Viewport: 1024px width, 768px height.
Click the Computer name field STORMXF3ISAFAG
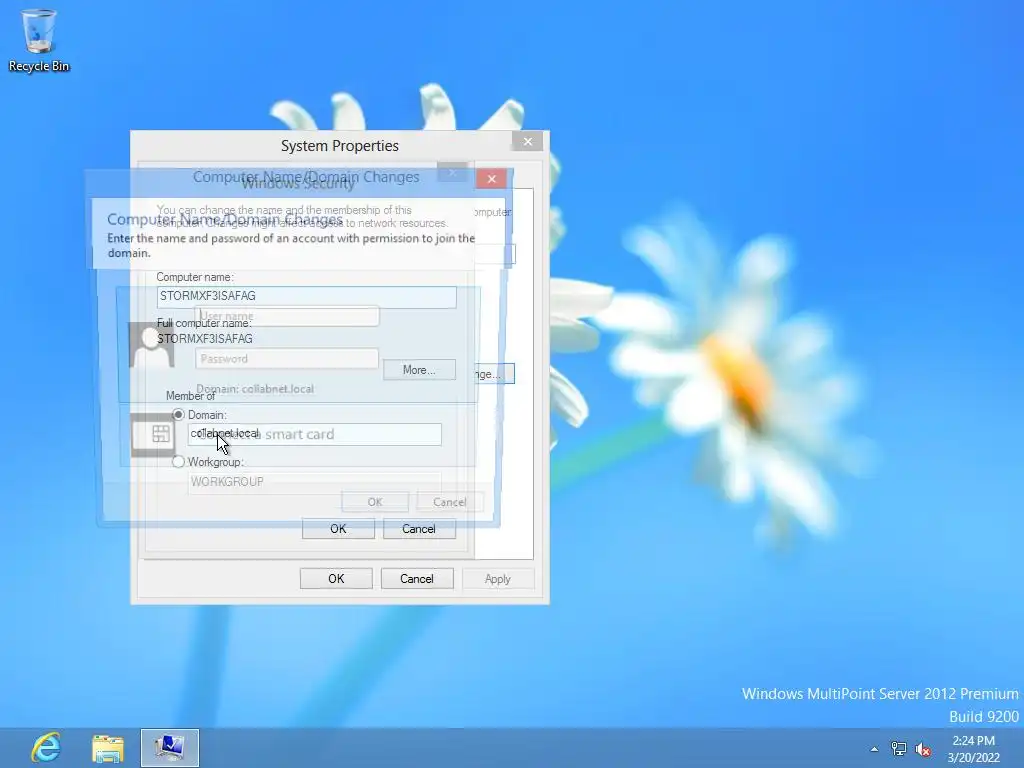tap(306, 296)
